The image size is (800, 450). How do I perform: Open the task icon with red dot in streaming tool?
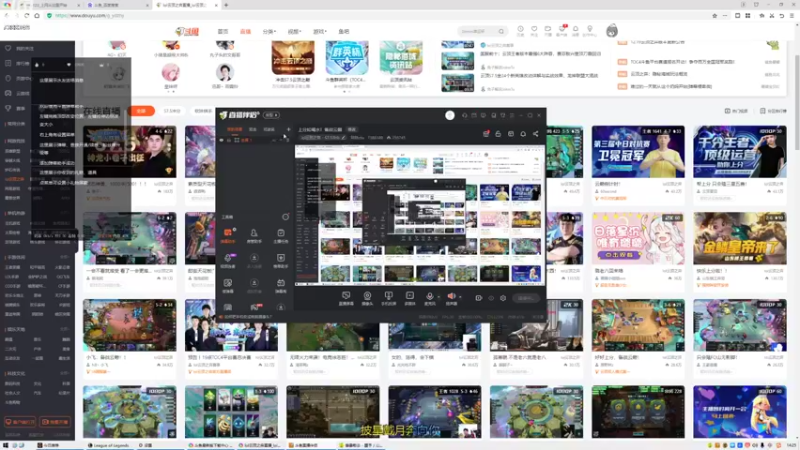tap(486, 134)
